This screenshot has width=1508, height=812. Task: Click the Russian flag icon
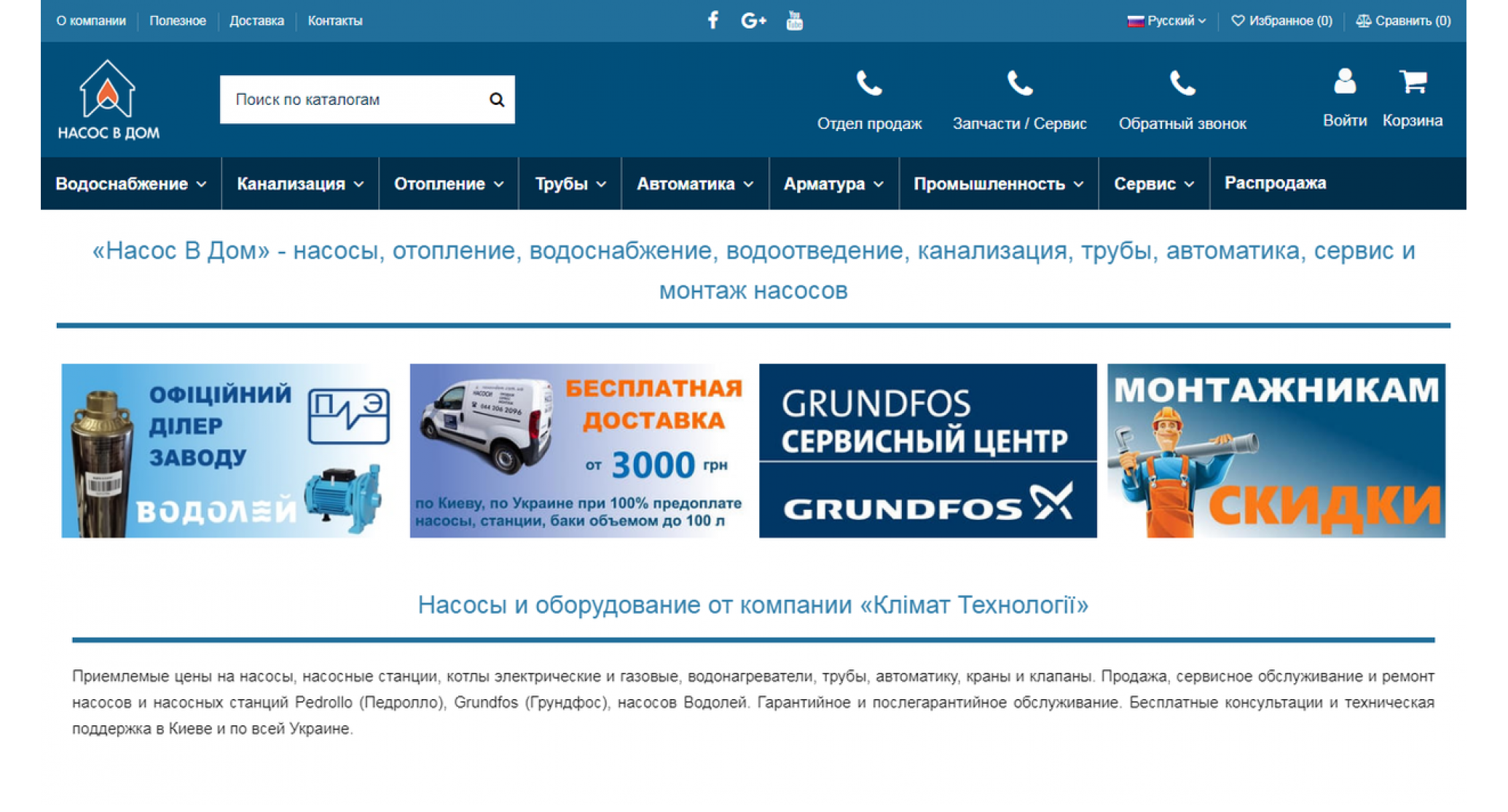(x=1135, y=21)
